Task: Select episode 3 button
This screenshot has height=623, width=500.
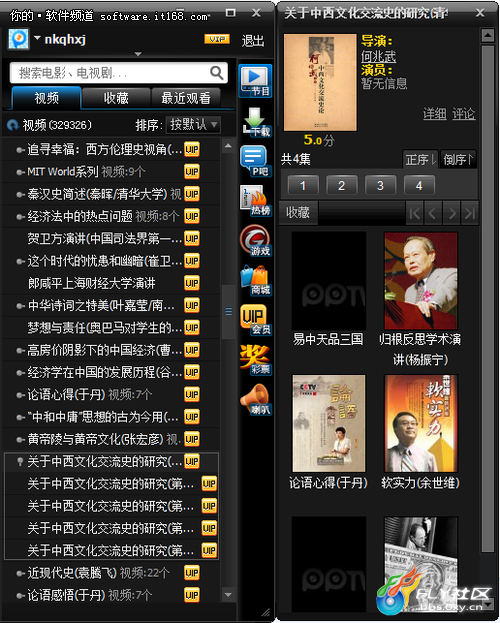Action: point(380,186)
